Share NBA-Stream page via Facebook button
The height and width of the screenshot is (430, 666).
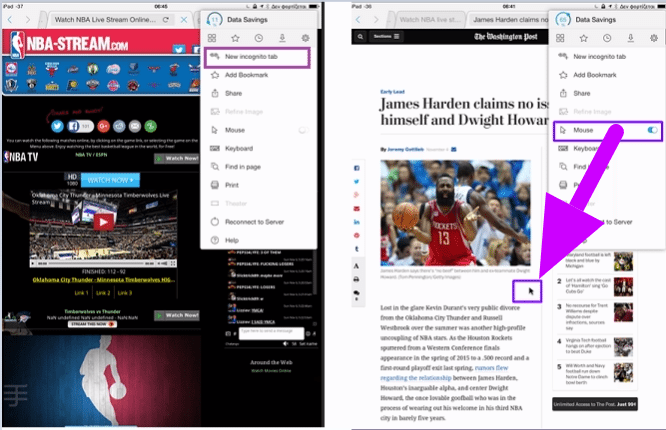tap(79, 126)
